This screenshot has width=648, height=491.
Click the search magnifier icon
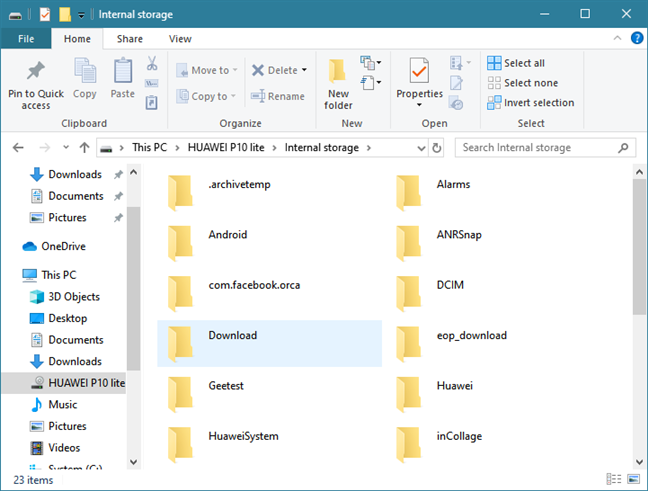(623, 148)
